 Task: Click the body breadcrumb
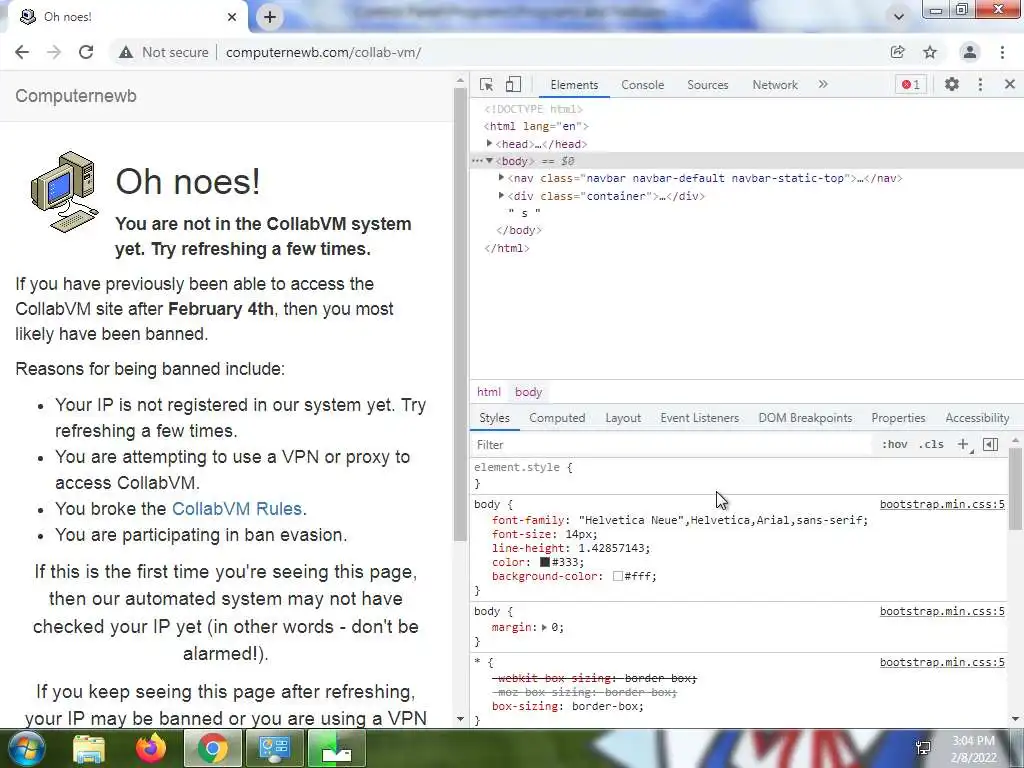(x=528, y=392)
